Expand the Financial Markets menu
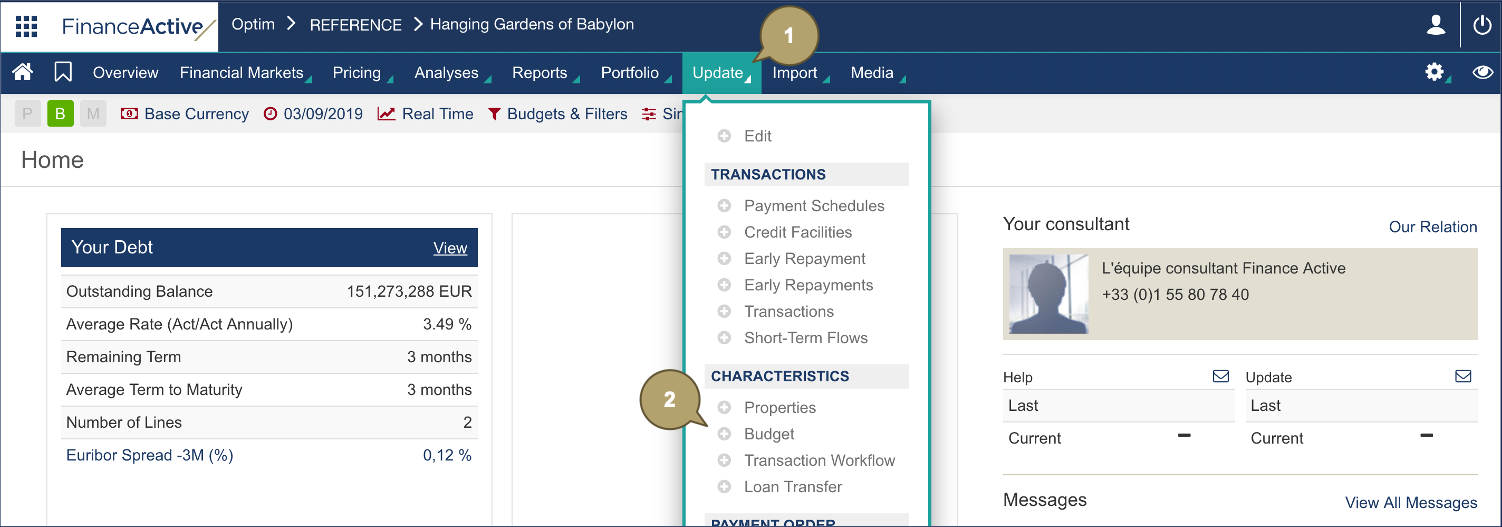The height and width of the screenshot is (527, 1502). 242,72
